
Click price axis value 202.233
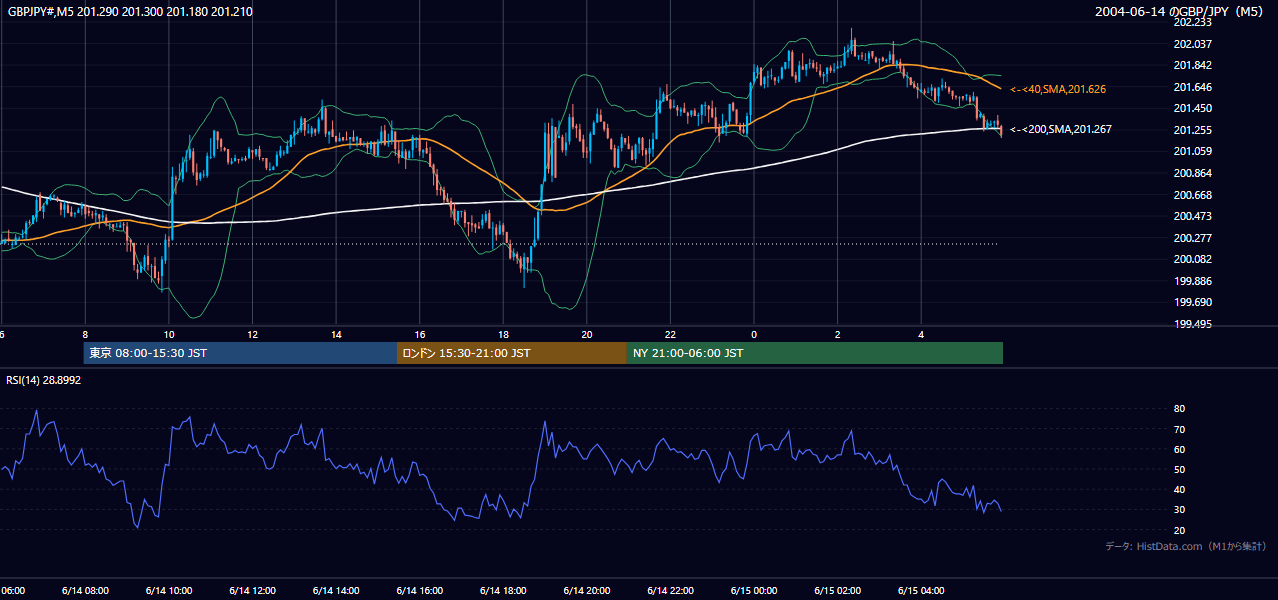(x=1192, y=22)
